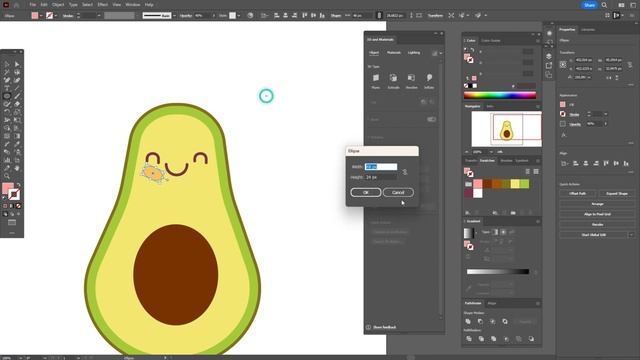Open brush definition dropdown in control bar
The image size is (640, 360).
pyautogui.click(x=174, y=16)
